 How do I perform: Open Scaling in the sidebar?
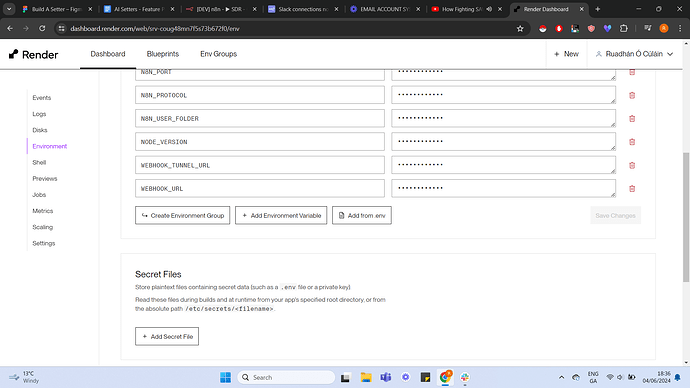coord(43,227)
